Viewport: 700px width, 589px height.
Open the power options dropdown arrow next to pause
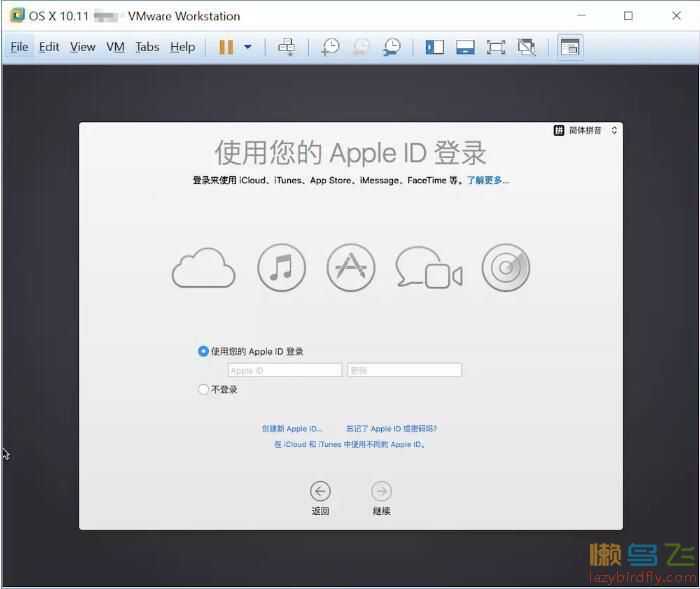(248, 46)
